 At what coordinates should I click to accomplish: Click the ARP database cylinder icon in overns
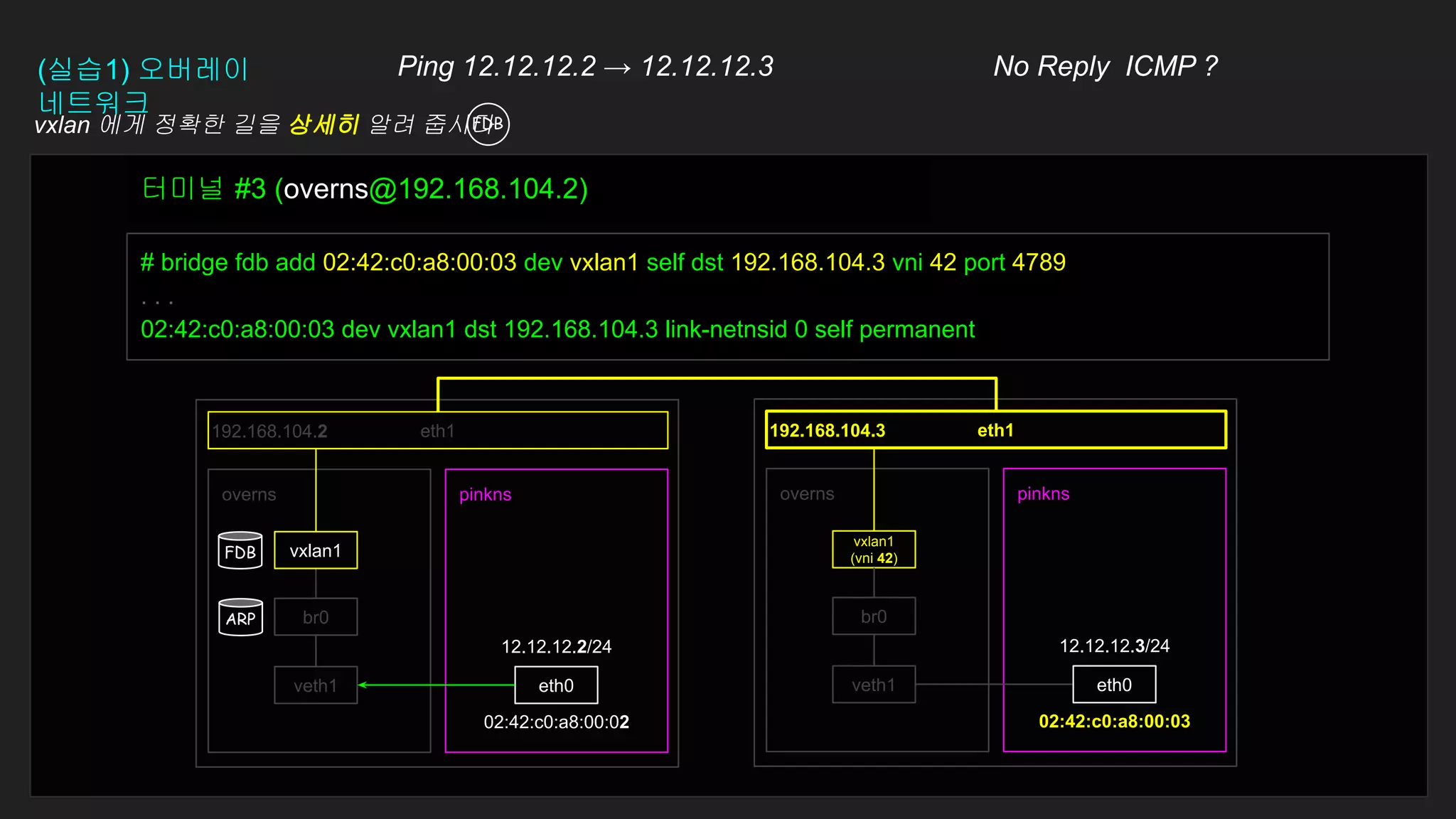[x=240, y=617]
